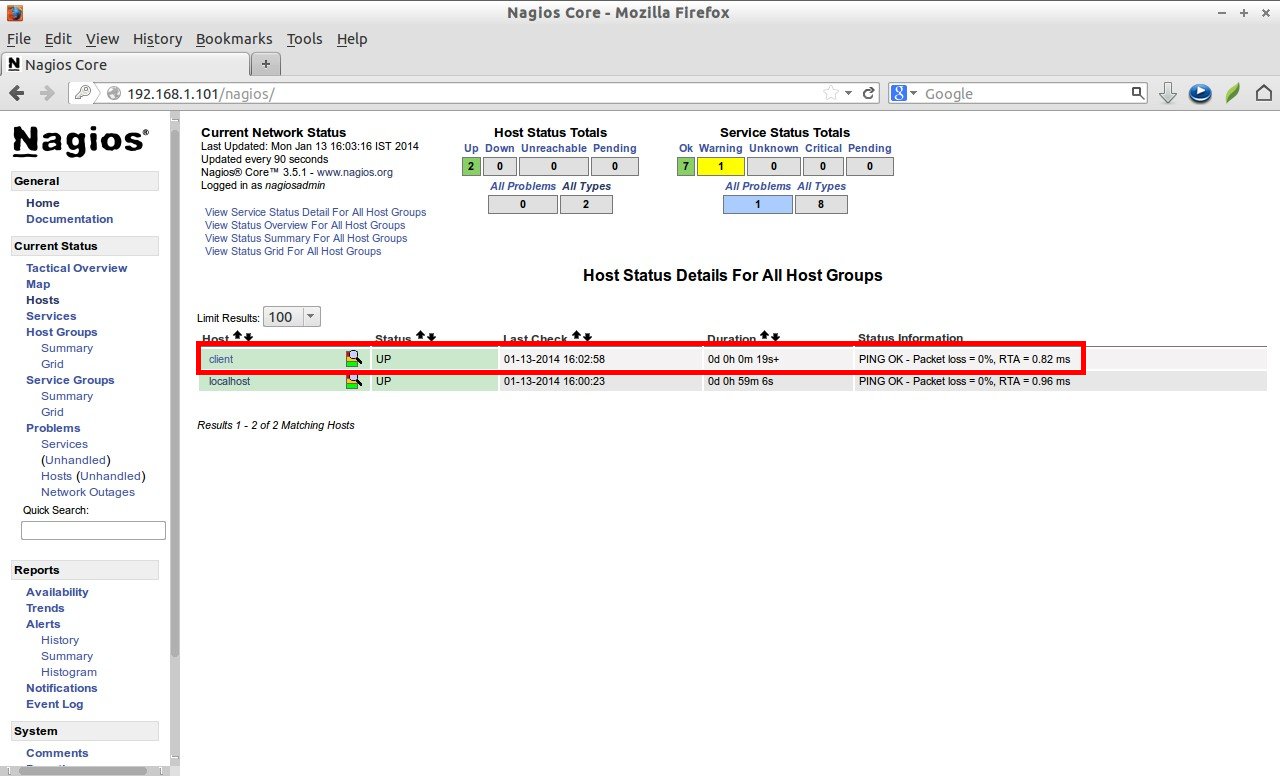The image size is (1280, 776).
Task: Sort Status column descending arrow
Action: [x=431, y=337]
